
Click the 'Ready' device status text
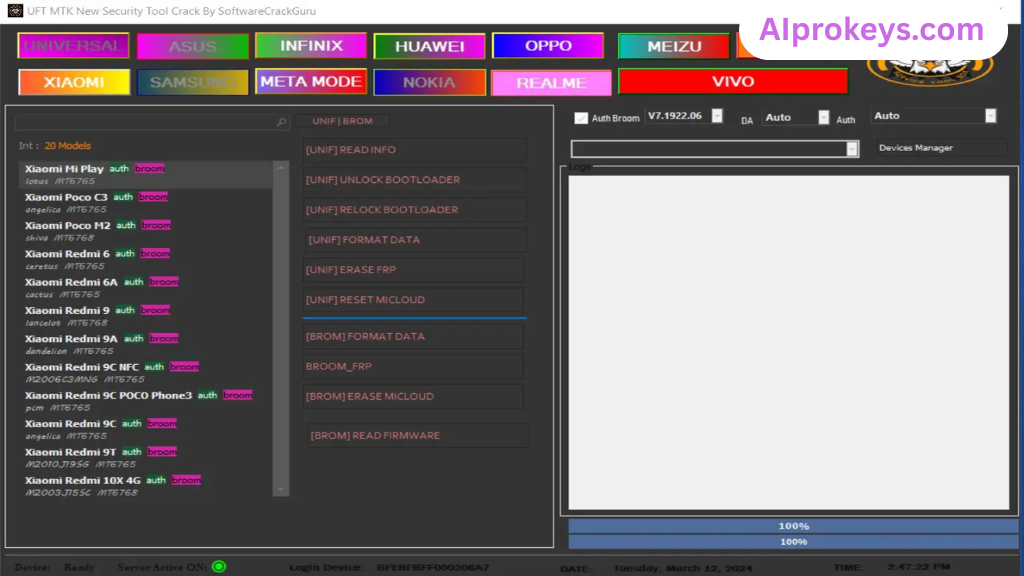(79, 568)
